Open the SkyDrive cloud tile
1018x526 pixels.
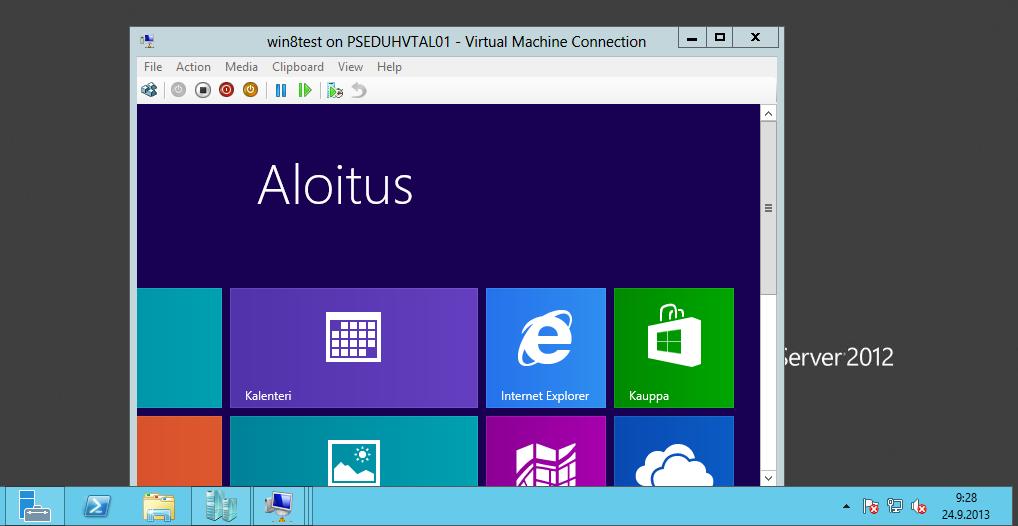(x=674, y=451)
